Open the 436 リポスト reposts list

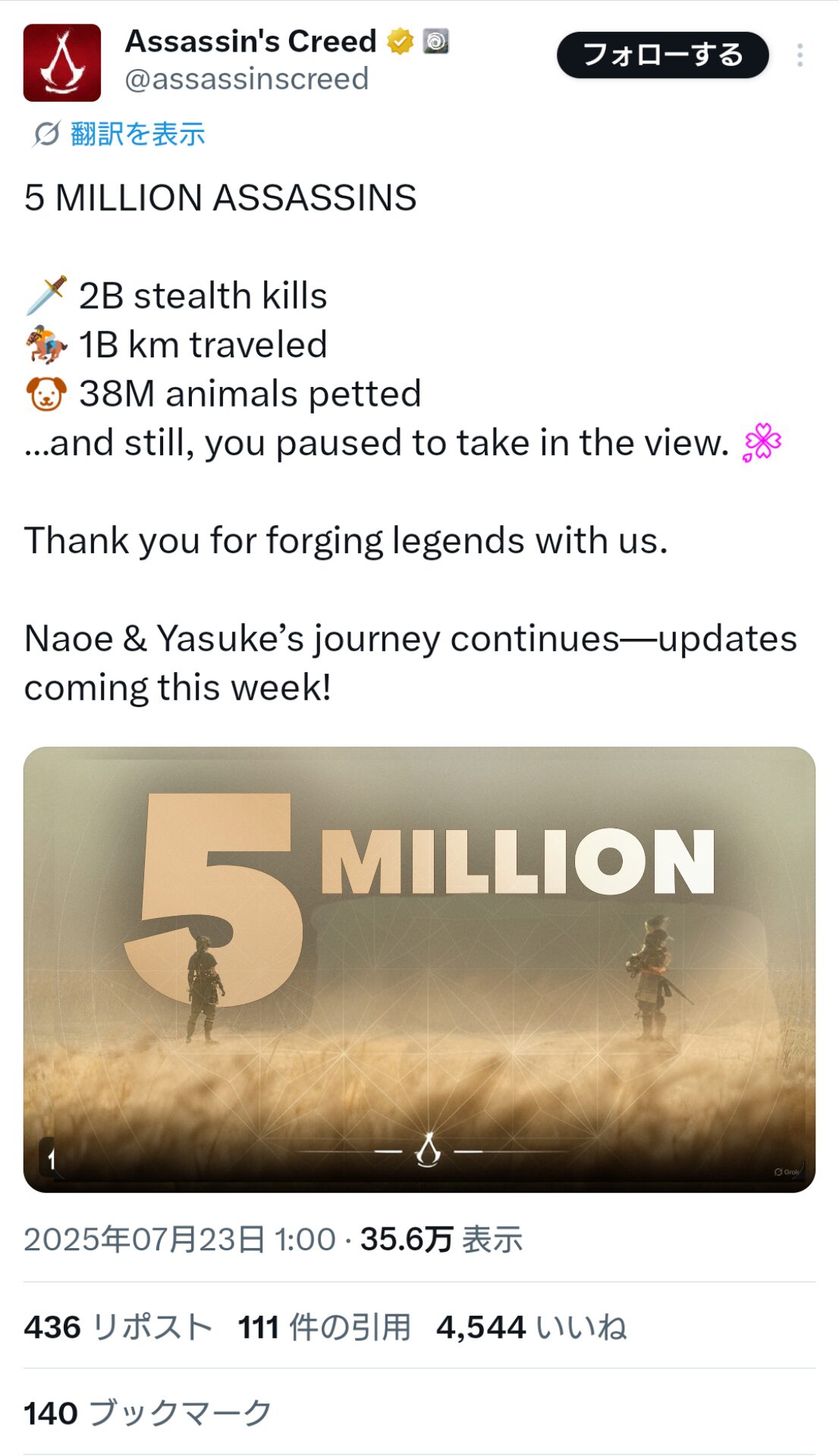coord(118,1327)
